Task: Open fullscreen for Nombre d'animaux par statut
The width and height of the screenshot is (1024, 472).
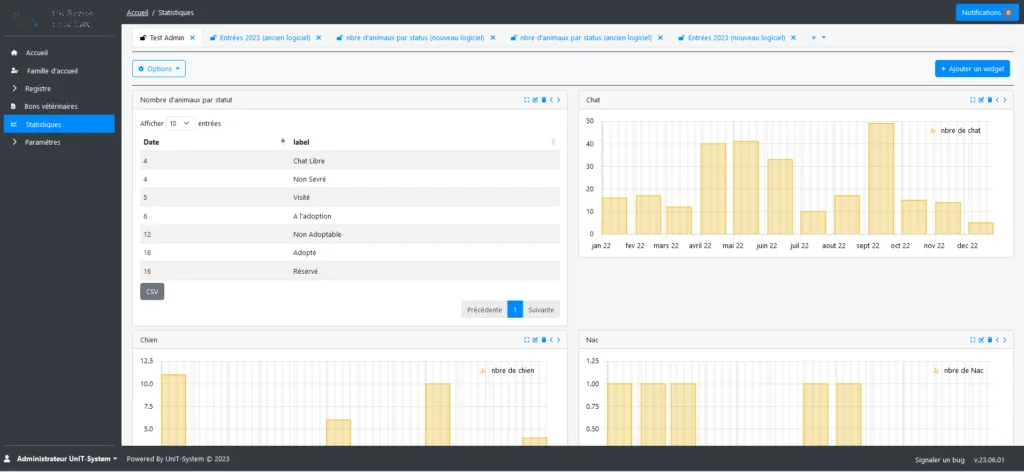Action: coord(526,100)
